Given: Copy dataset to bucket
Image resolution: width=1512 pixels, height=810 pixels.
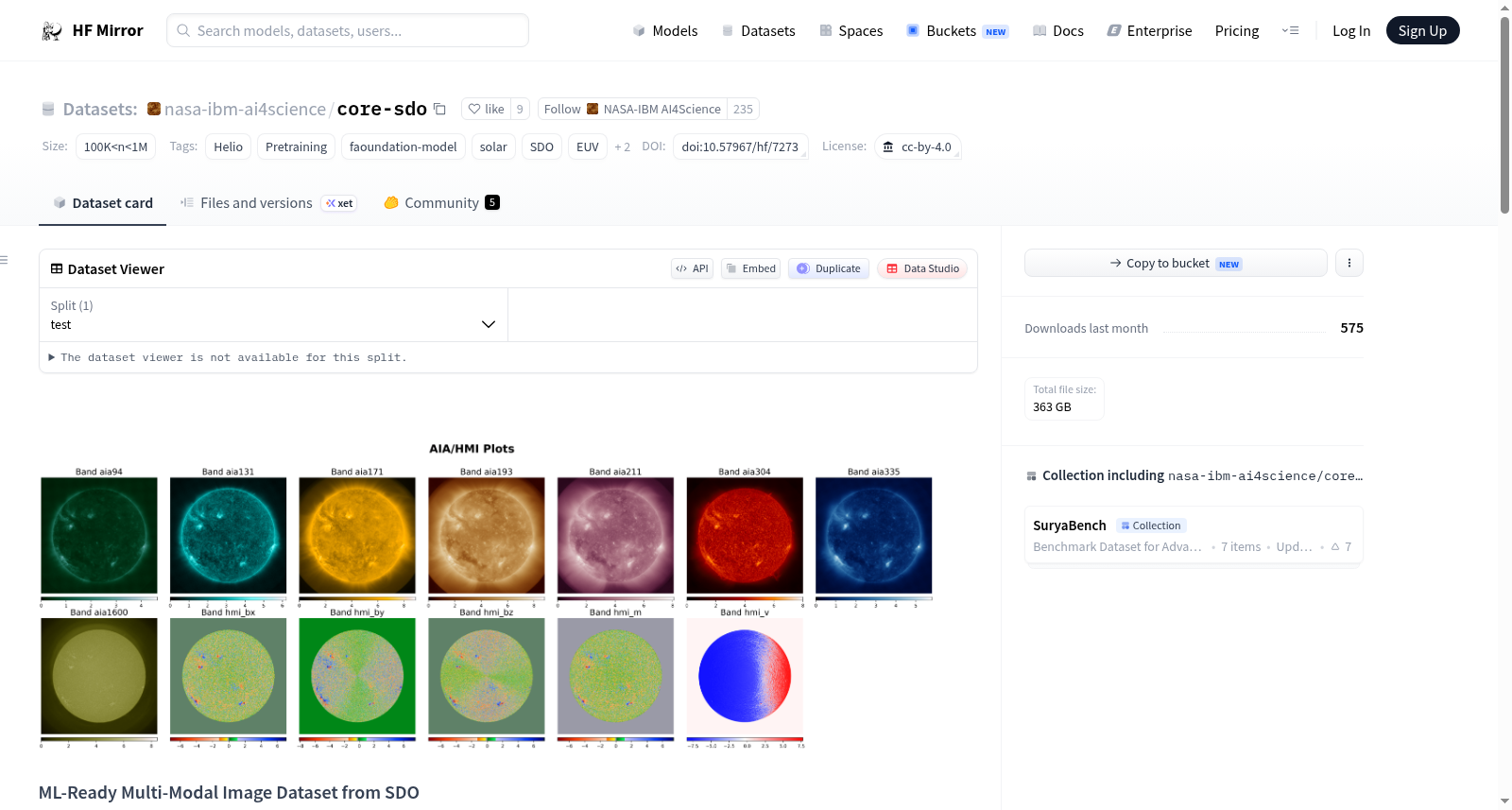Looking at the screenshot, I should 1176,263.
